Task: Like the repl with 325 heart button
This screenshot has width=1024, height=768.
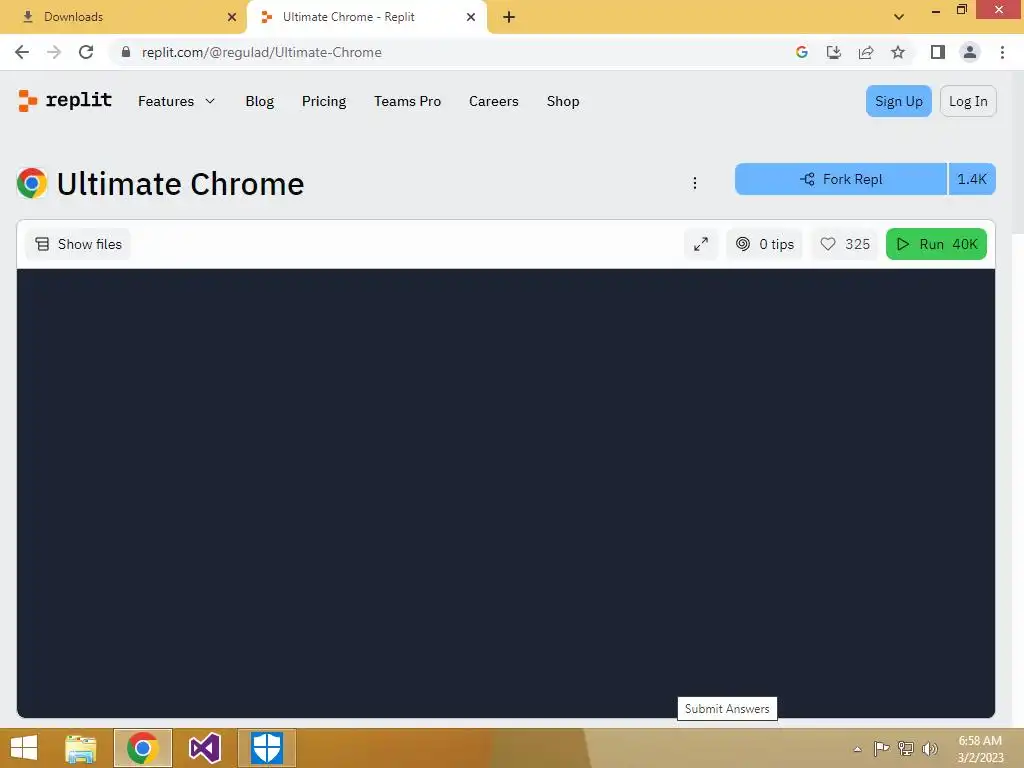Action: coord(844,244)
